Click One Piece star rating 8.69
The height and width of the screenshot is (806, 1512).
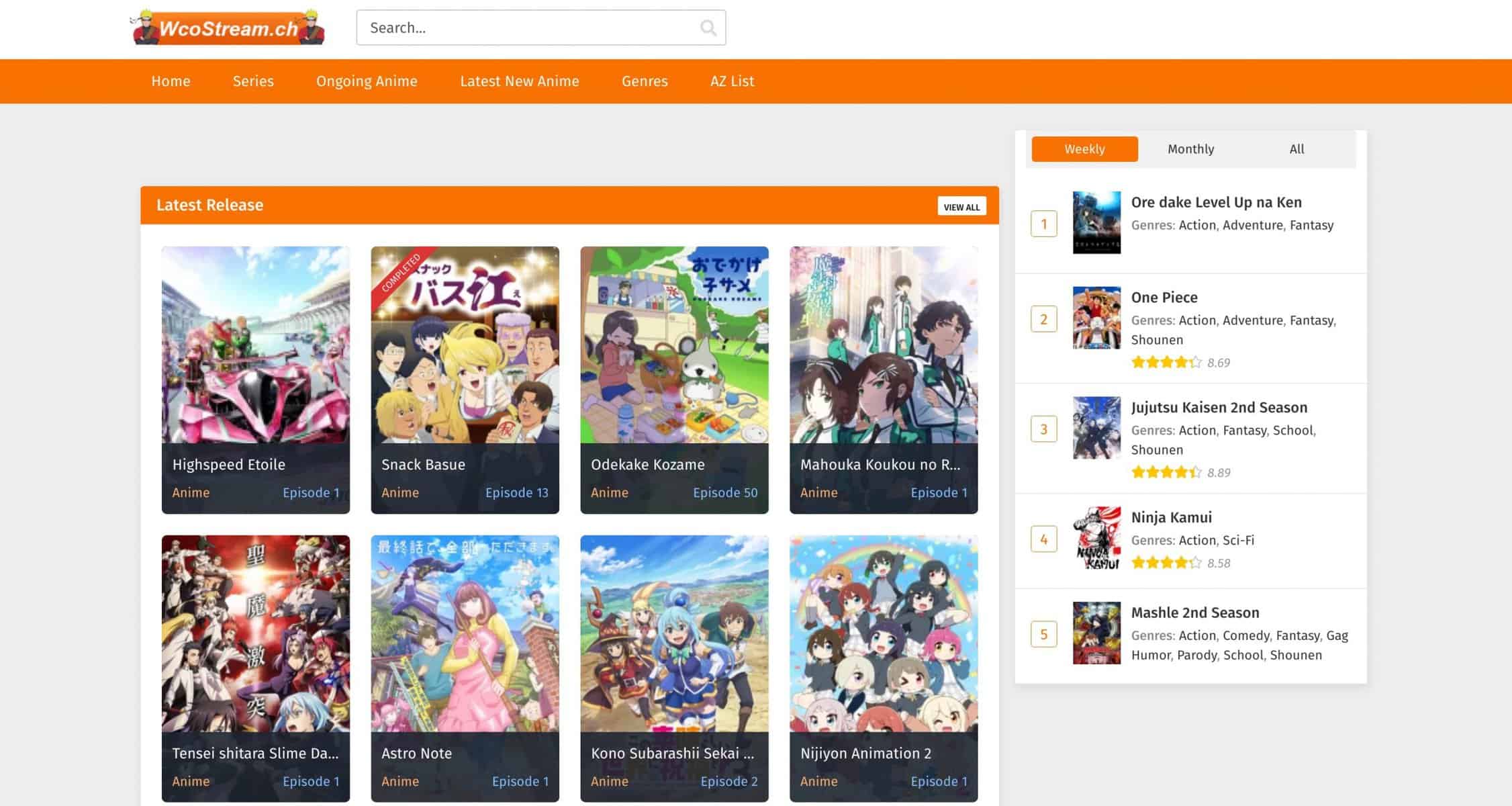coord(1180,363)
